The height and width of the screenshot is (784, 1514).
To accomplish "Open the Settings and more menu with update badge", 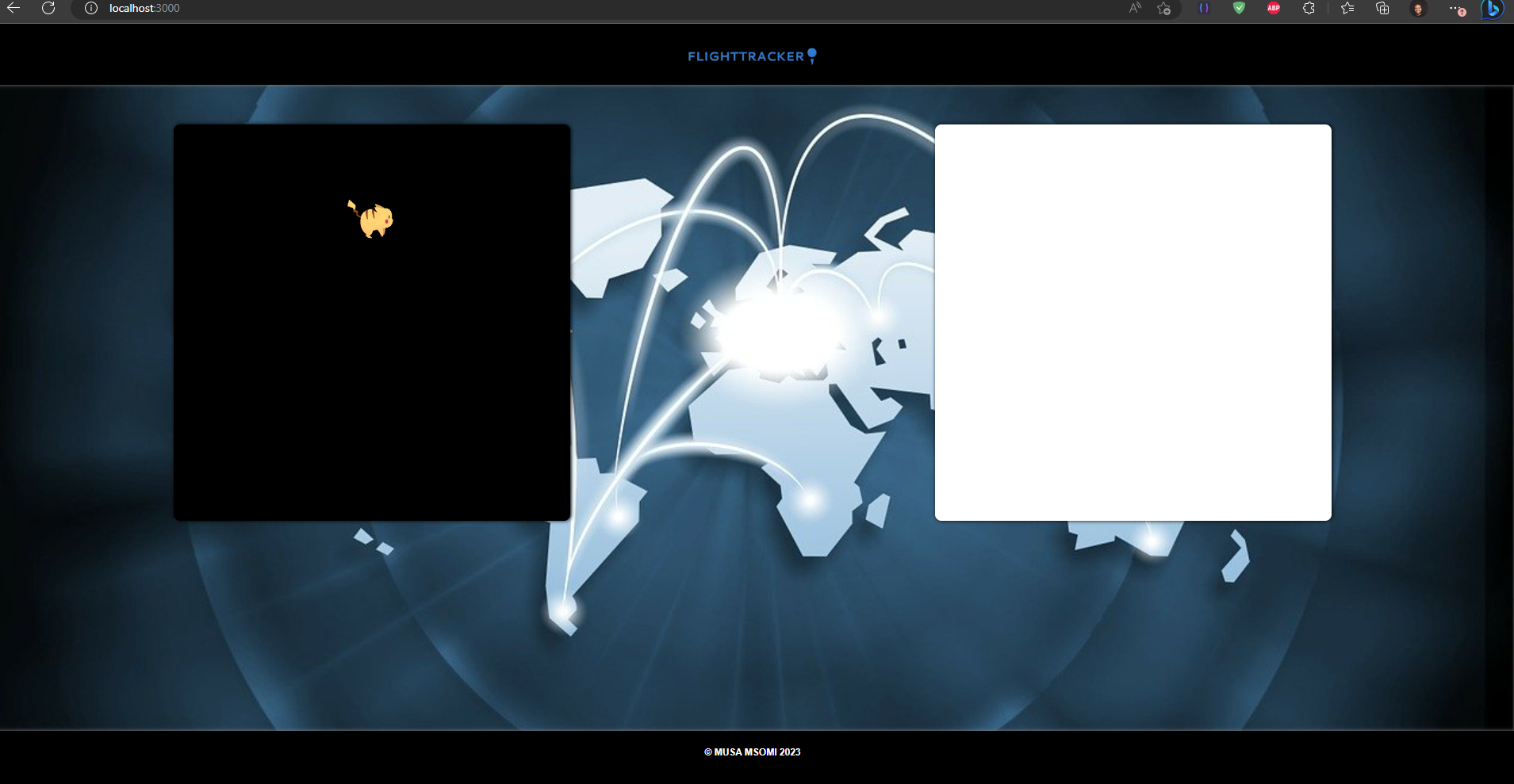I will 1458,10.
